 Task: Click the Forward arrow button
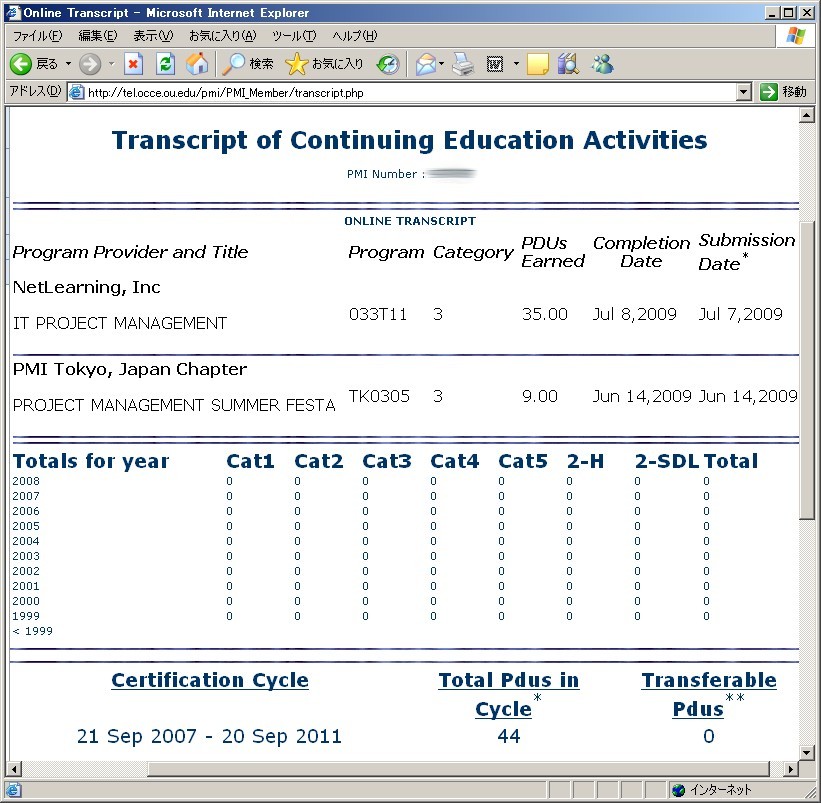(x=90, y=64)
